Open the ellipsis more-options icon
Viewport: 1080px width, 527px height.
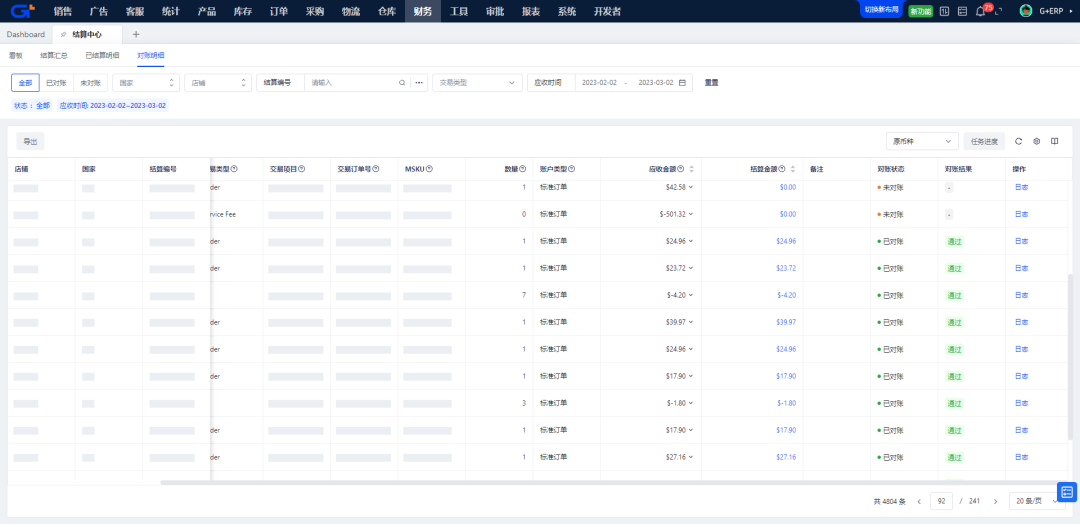[419, 83]
